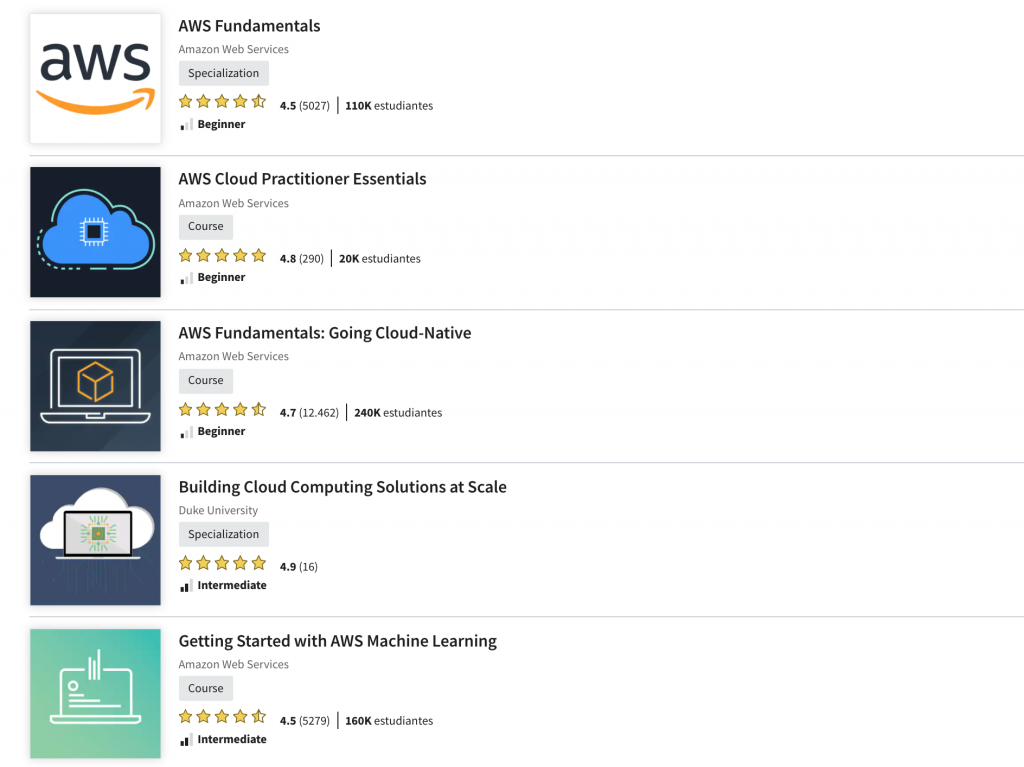Viewport: 1024px width, 767px height.
Task: Click the 4.5 star rating for AWS Fundamentals
Action: click(222, 102)
